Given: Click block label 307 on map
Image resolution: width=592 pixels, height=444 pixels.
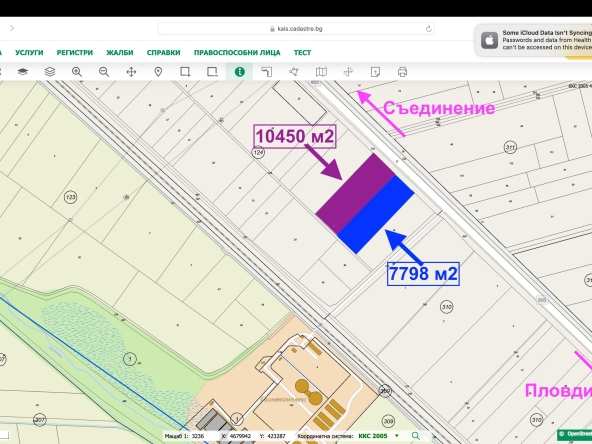Looking at the screenshot, I should (40, 420).
